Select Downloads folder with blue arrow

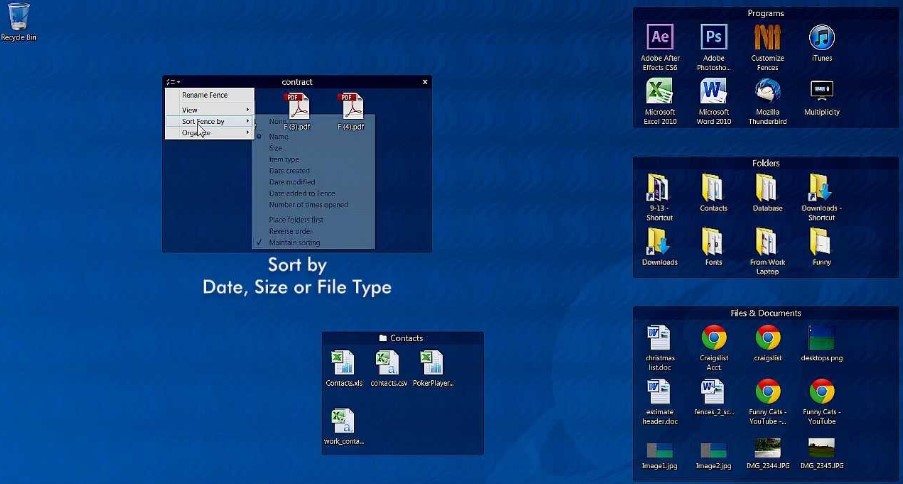point(660,242)
